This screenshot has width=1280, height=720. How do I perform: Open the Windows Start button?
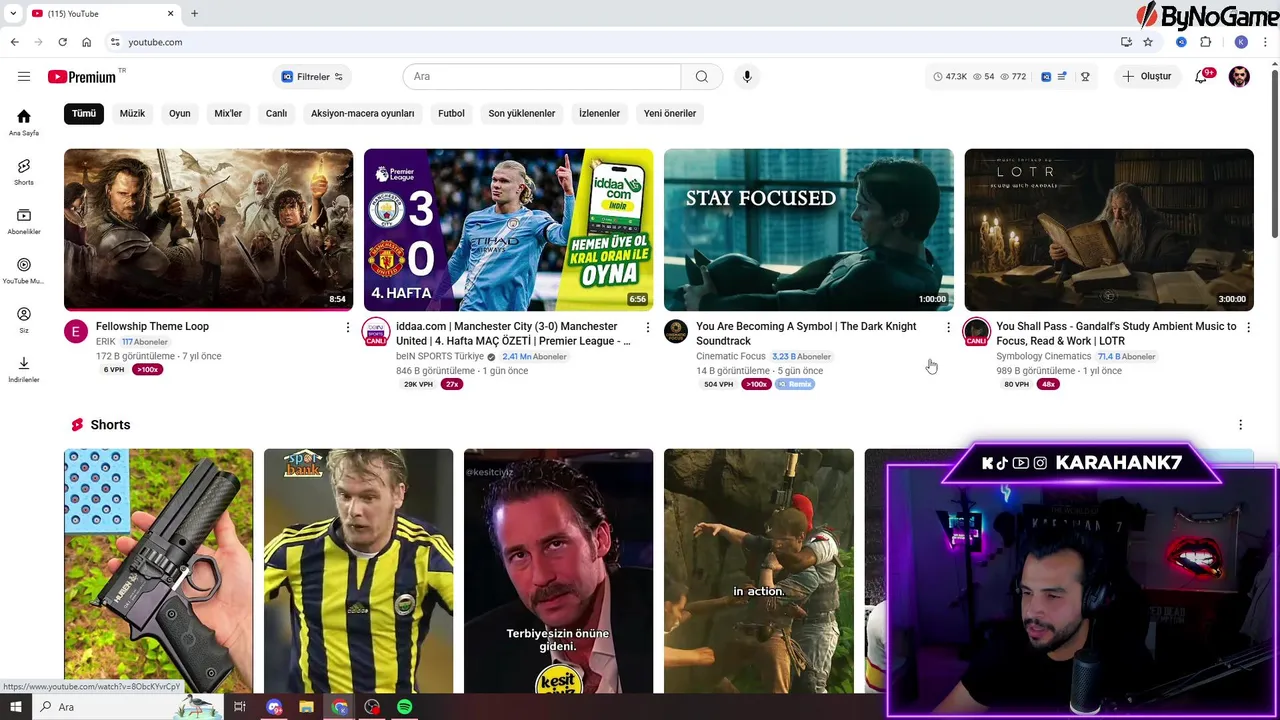click(15, 707)
